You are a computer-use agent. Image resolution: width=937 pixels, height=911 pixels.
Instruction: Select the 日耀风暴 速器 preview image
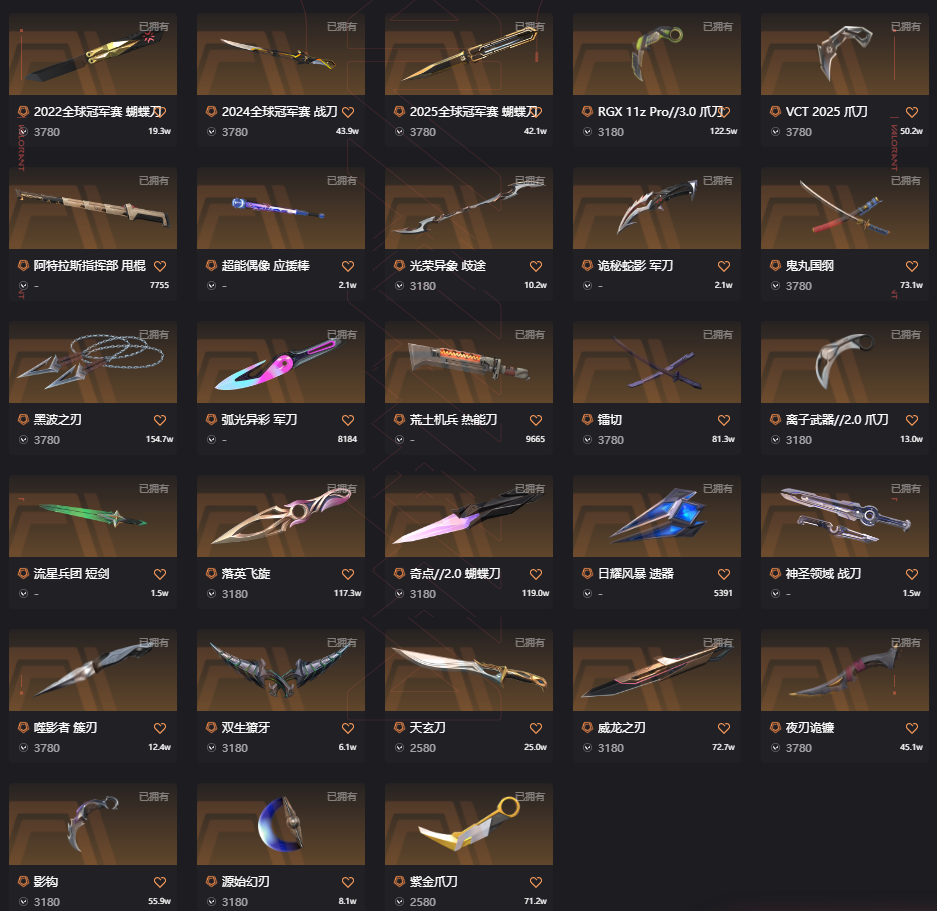pos(657,516)
